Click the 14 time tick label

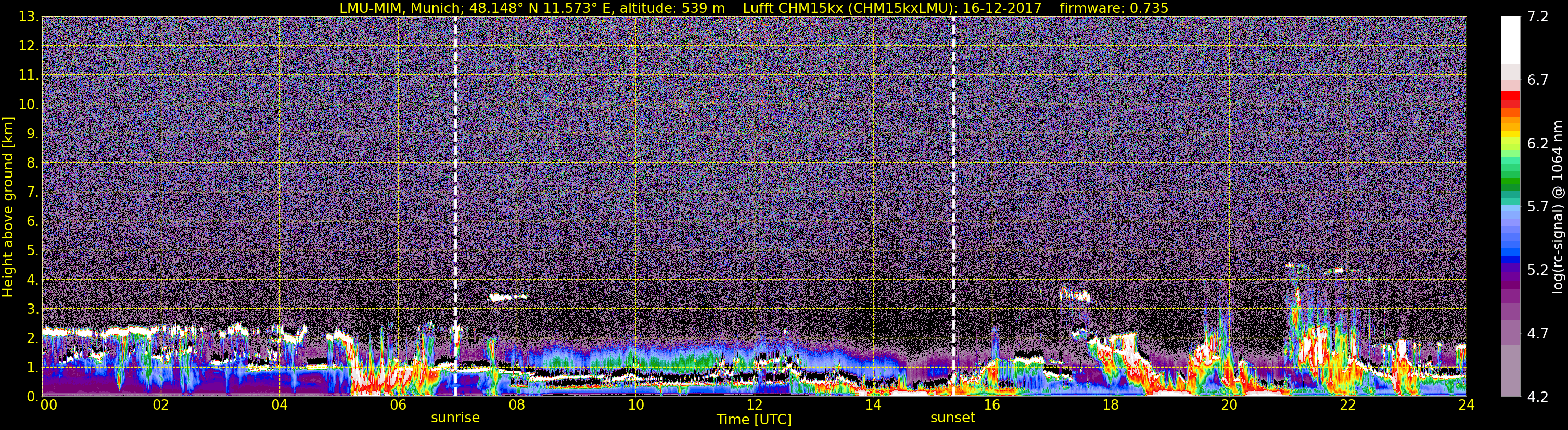click(x=873, y=406)
